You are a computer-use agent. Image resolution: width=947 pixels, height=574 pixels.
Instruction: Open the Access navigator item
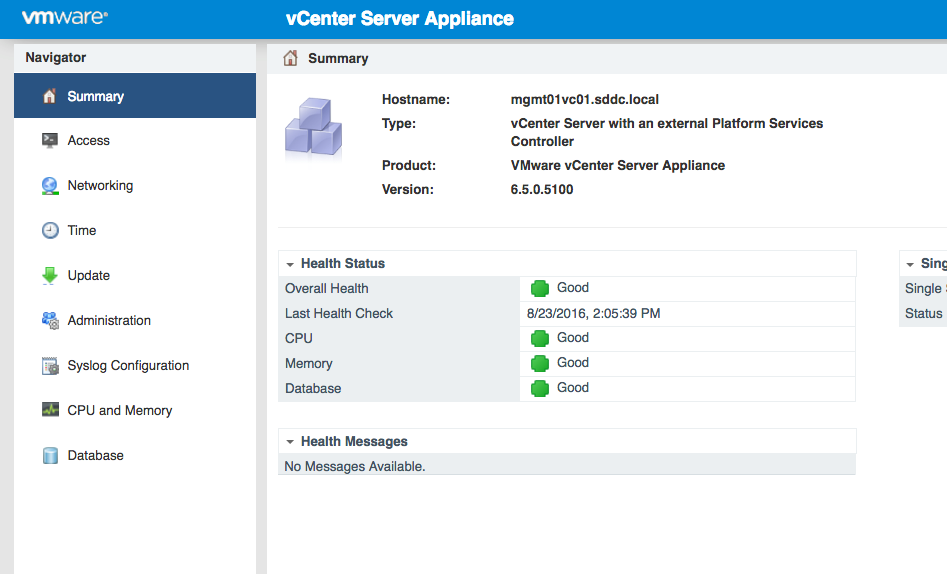[135, 140]
